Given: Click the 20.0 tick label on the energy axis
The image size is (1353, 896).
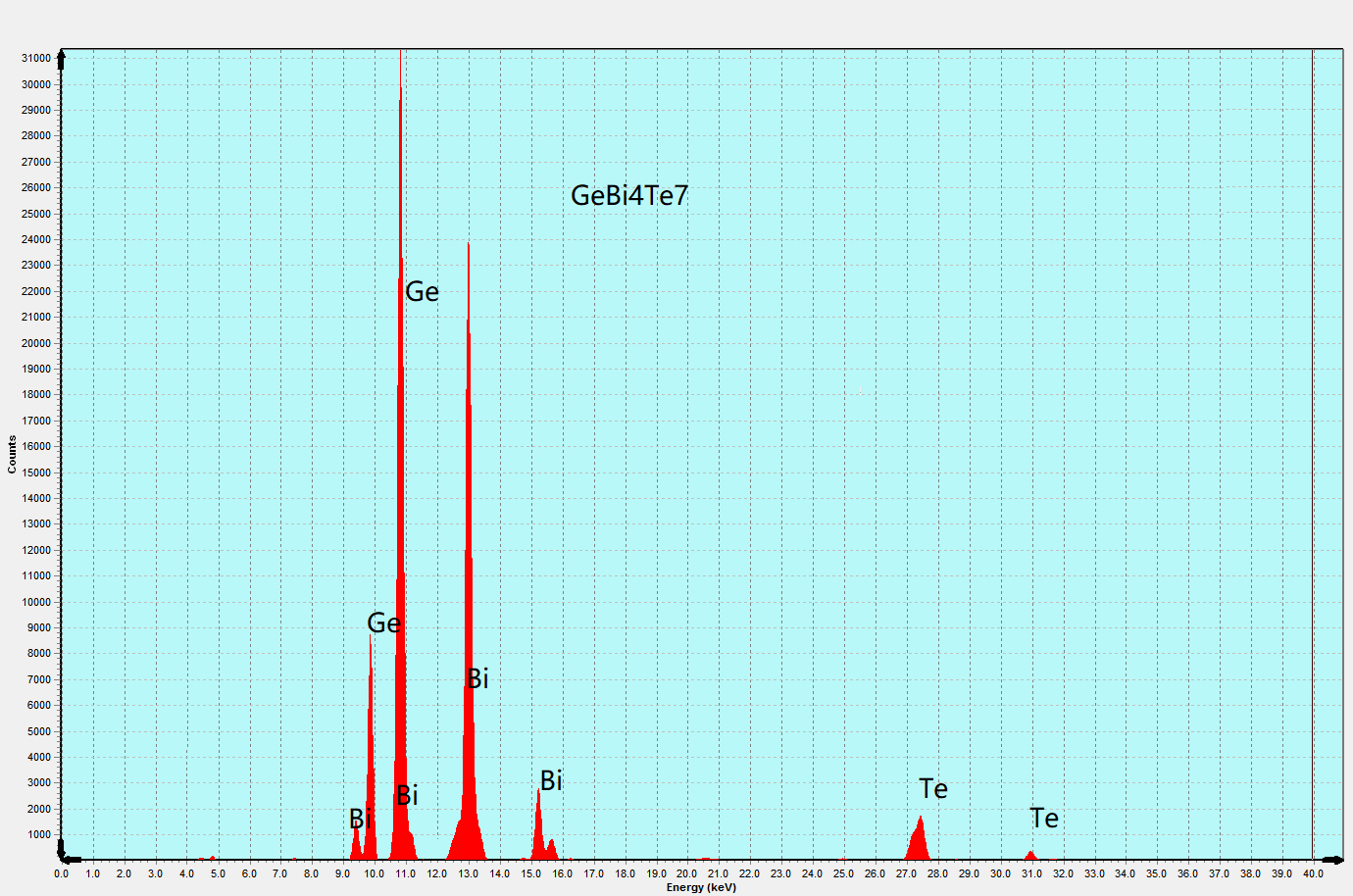Looking at the screenshot, I should (686, 873).
